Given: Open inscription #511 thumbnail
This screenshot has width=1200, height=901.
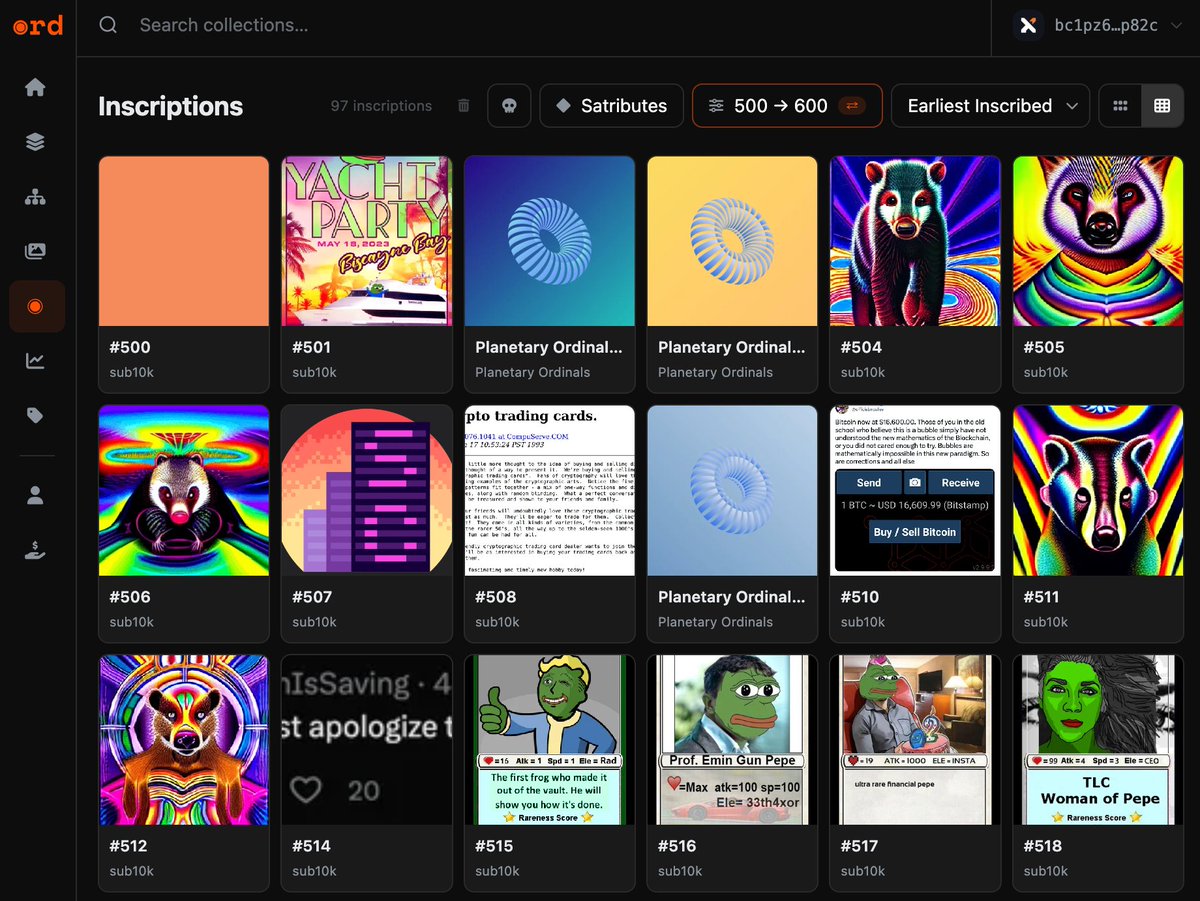Looking at the screenshot, I should [1098, 490].
